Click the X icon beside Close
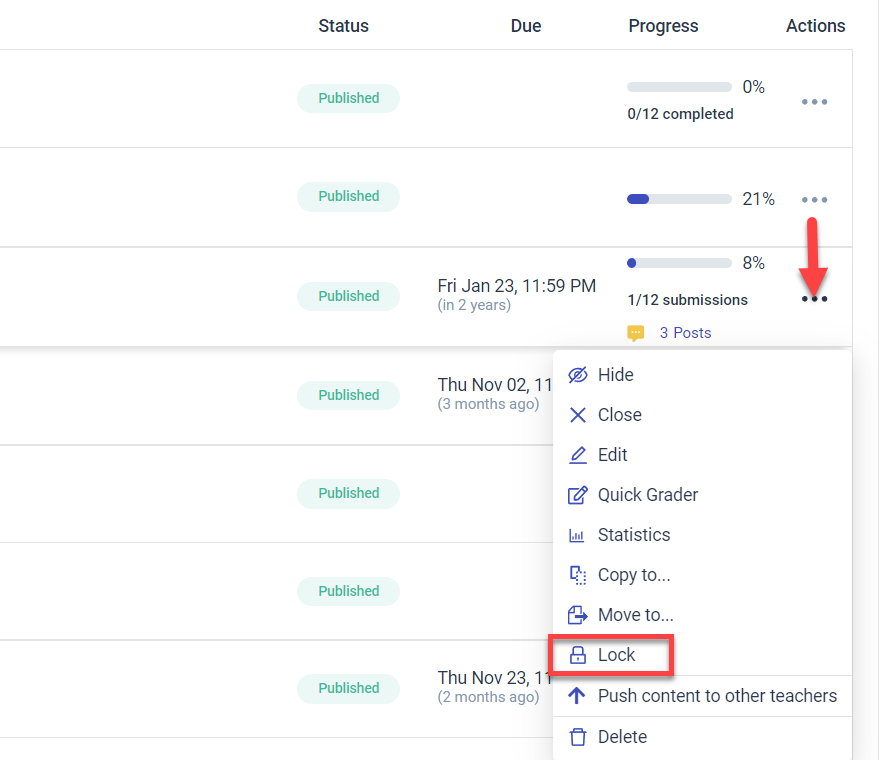879x760 pixels. click(x=577, y=415)
